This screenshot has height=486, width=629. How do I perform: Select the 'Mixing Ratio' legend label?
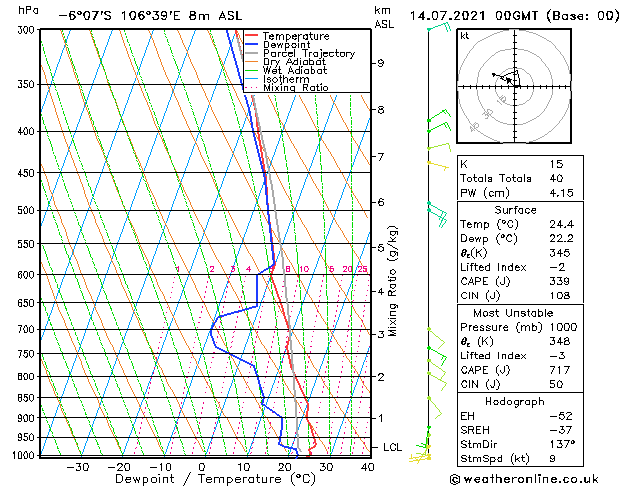pos(296,87)
